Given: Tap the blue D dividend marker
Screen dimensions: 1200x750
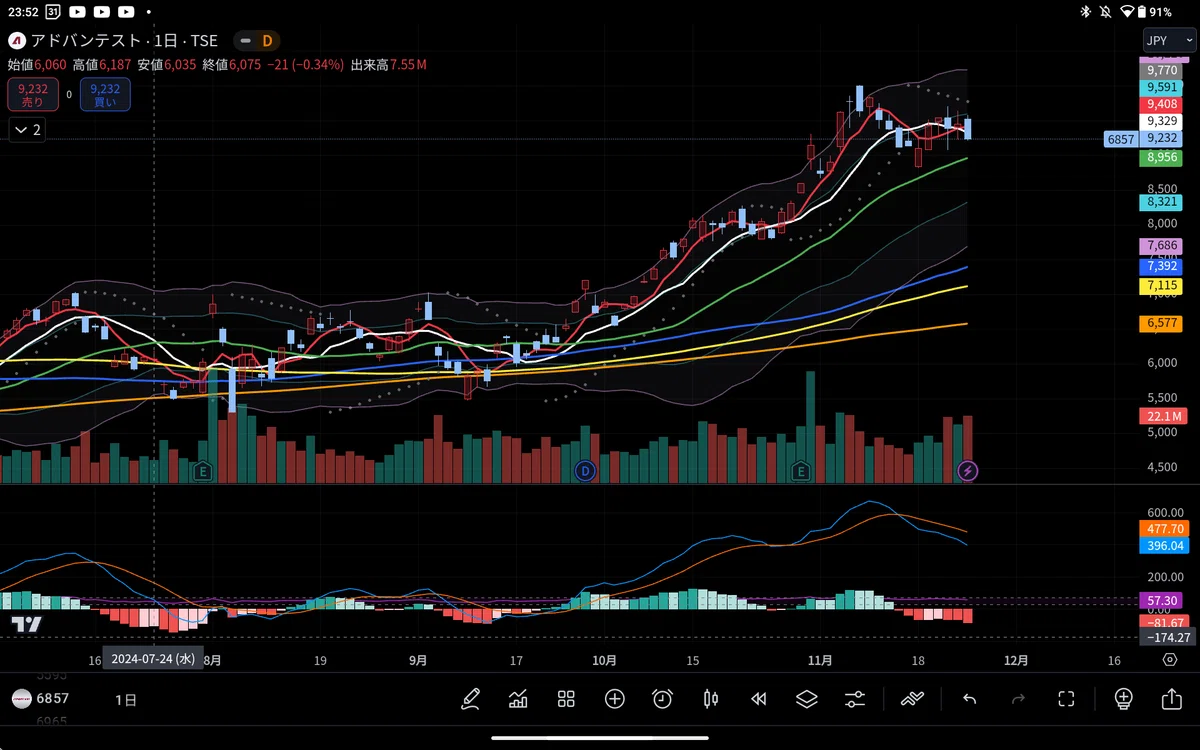Looking at the screenshot, I should [585, 470].
